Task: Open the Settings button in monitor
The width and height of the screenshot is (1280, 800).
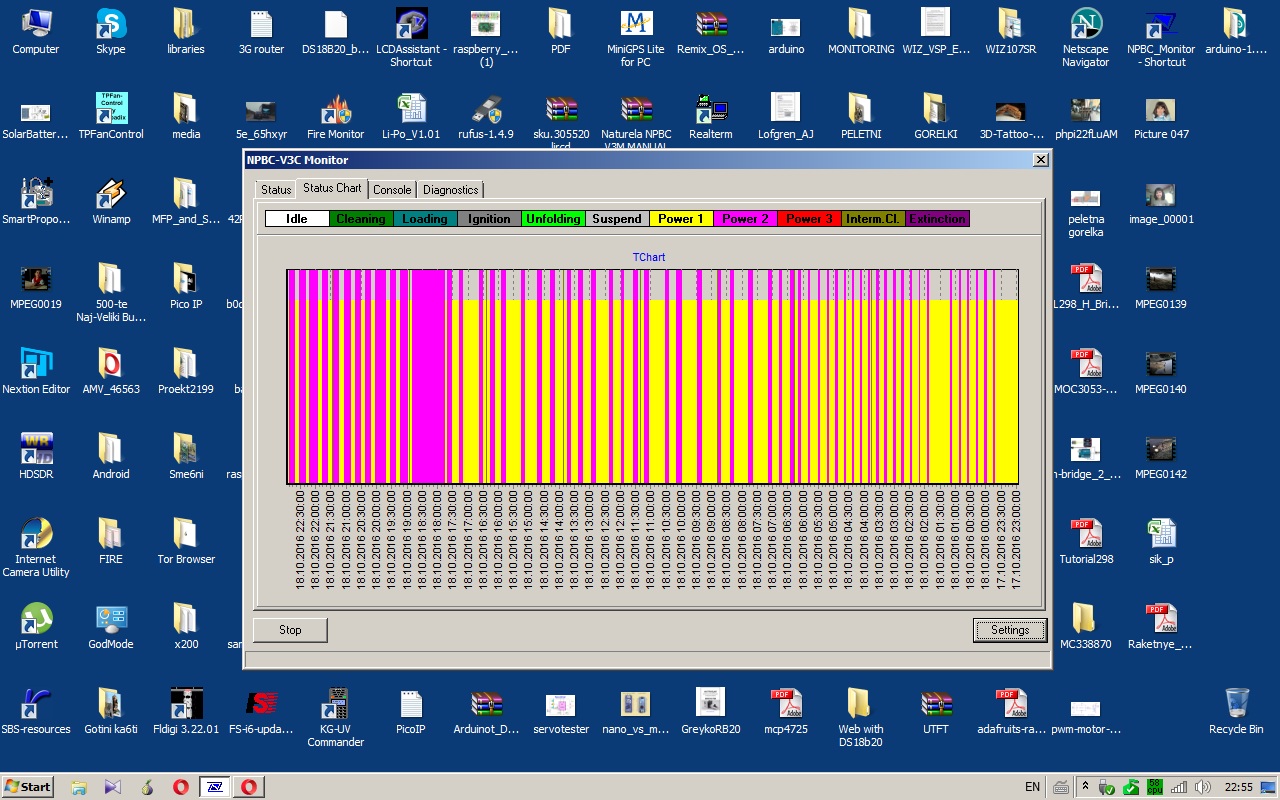Action: pyautogui.click(x=1010, y=630)
